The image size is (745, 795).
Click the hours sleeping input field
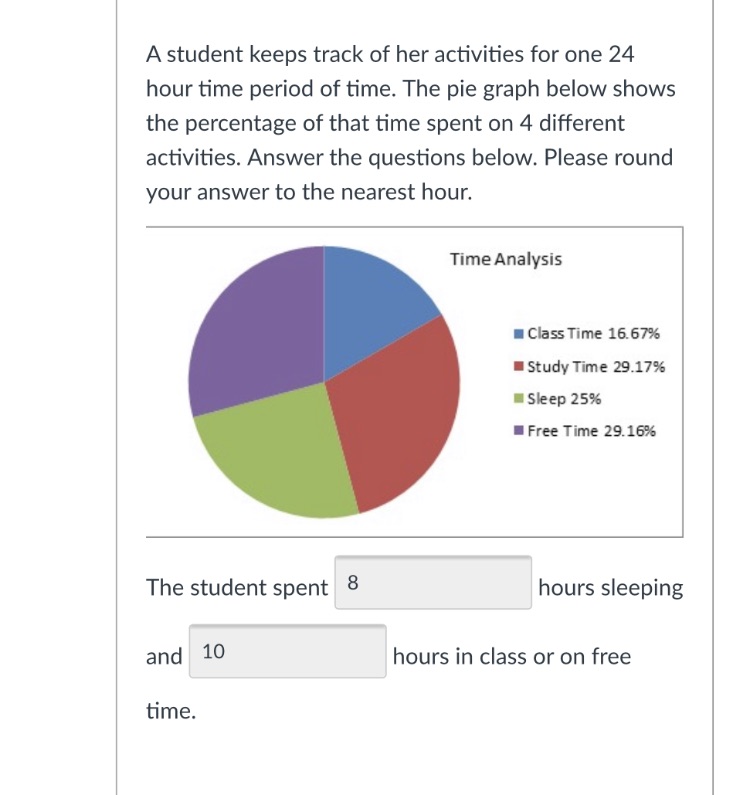[x=433, y=583]
